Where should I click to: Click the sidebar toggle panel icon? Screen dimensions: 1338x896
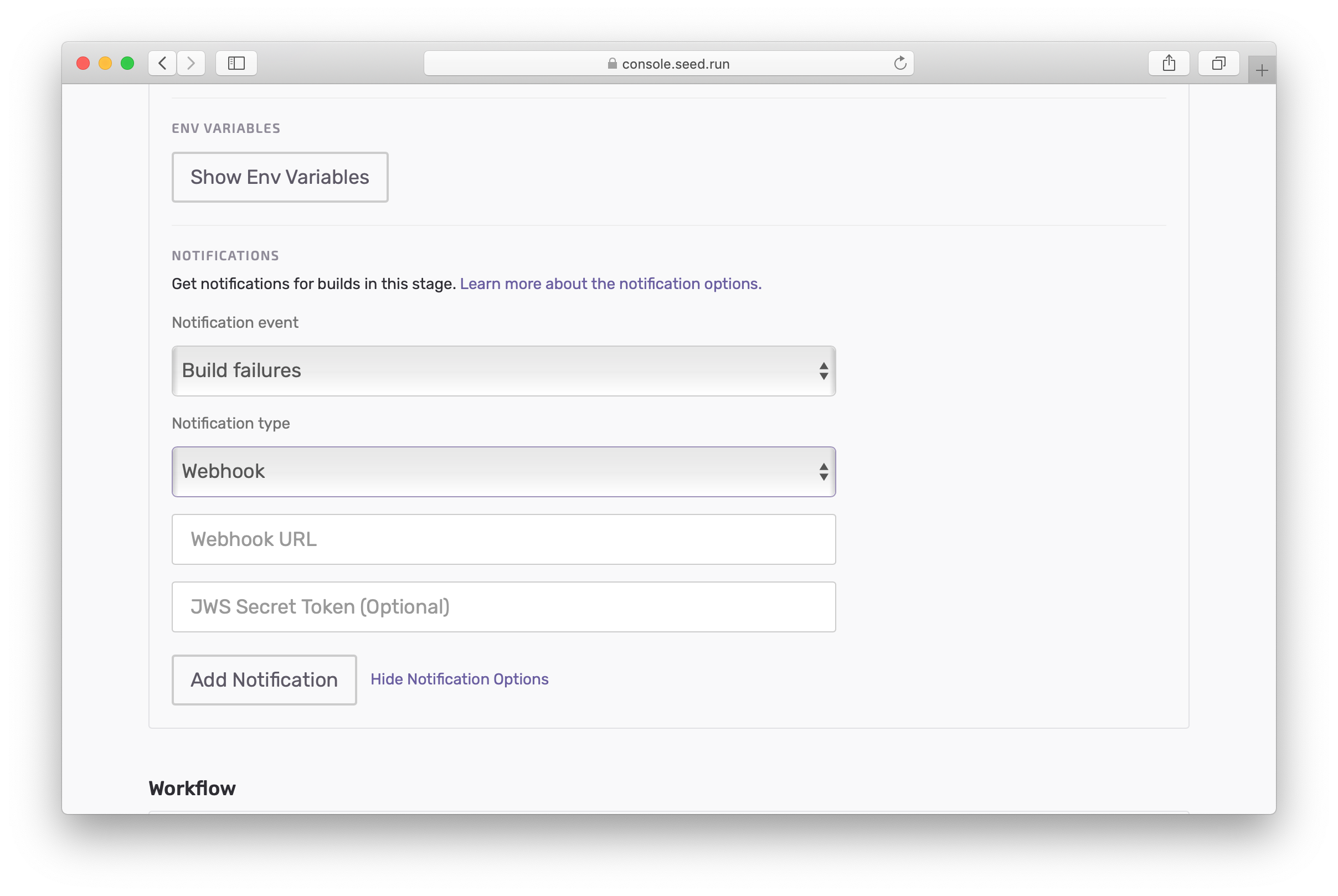coord(236,62)
